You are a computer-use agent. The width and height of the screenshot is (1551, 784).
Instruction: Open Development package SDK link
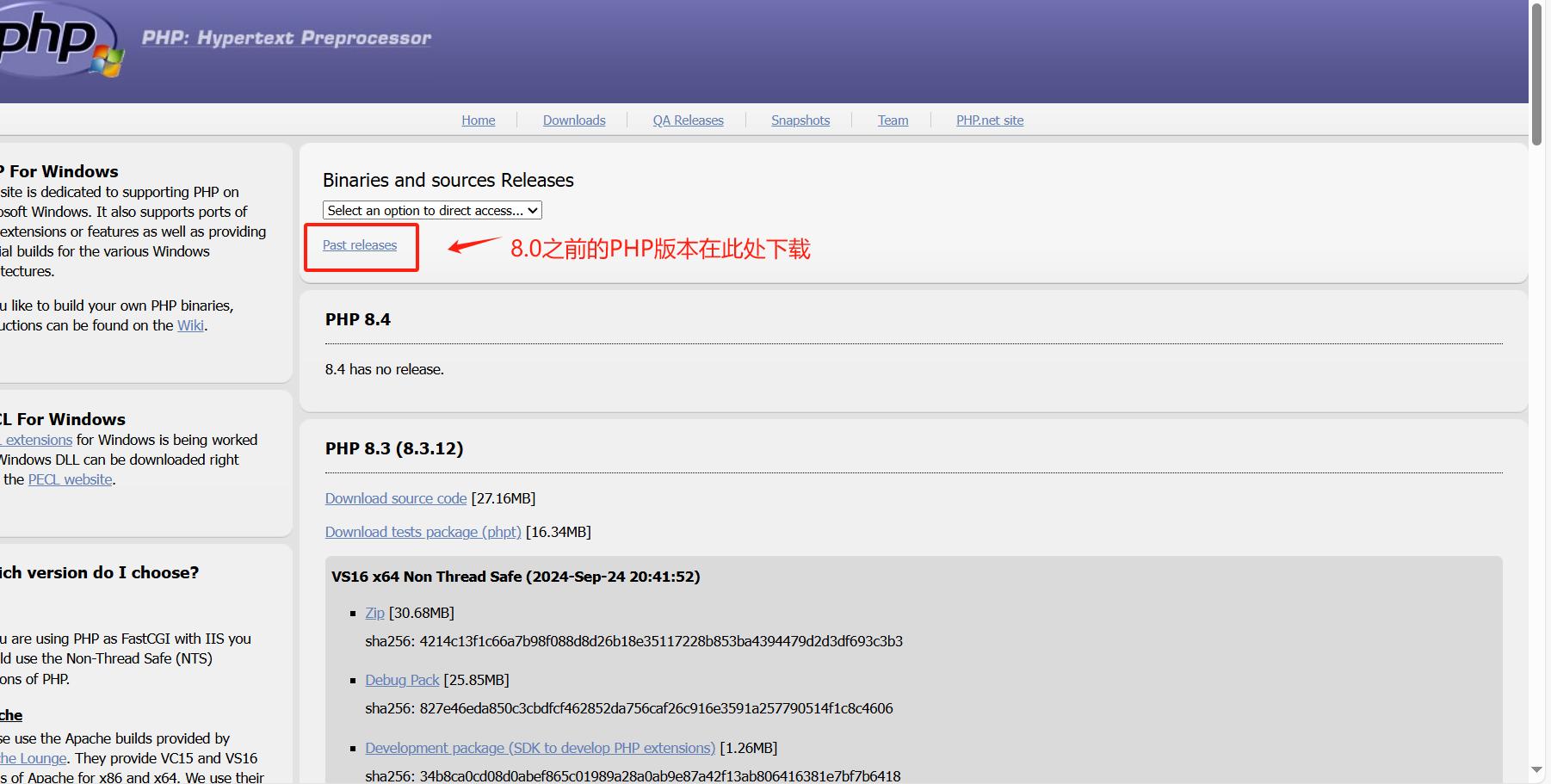point(540,748)
